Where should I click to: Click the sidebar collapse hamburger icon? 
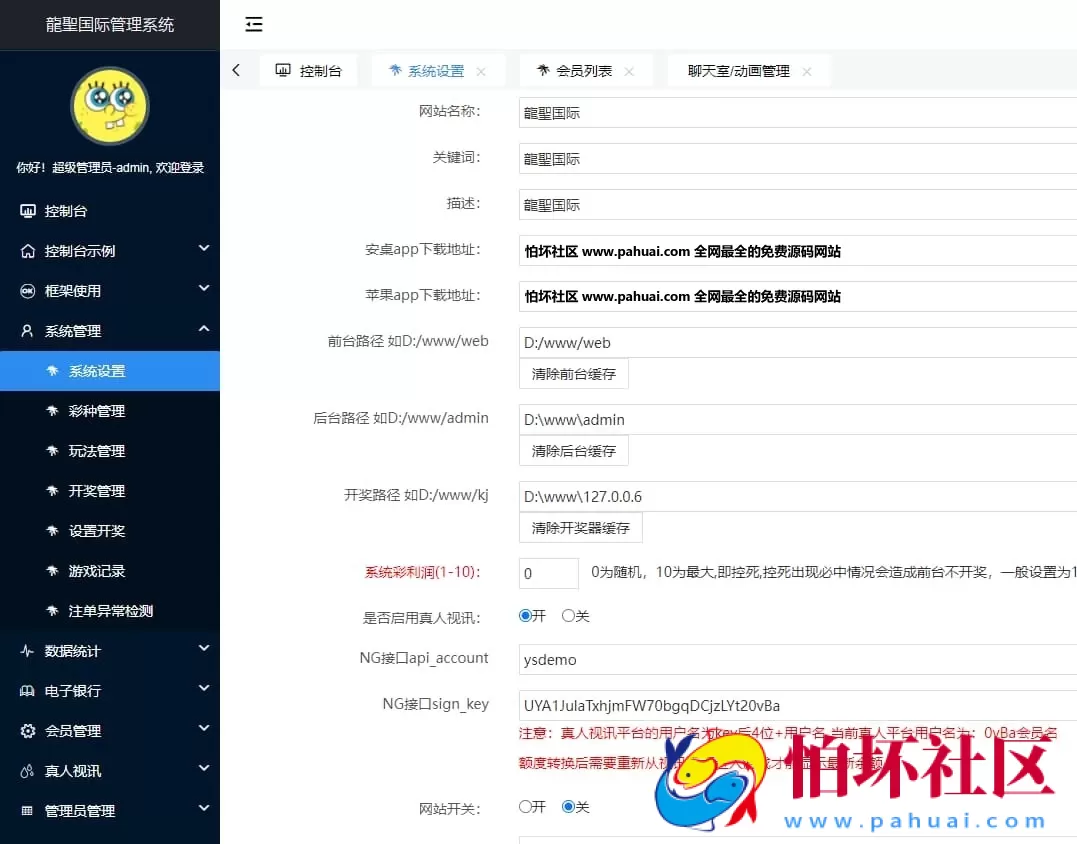253,24
